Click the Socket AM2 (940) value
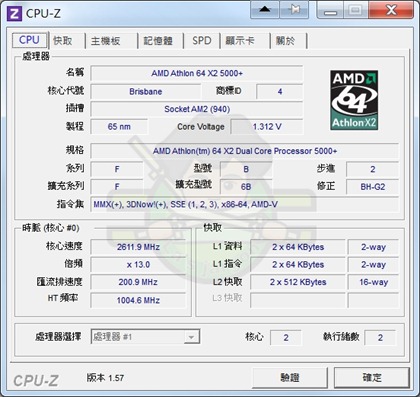Viewport: 420px width, 397px height. click(197, 109)
